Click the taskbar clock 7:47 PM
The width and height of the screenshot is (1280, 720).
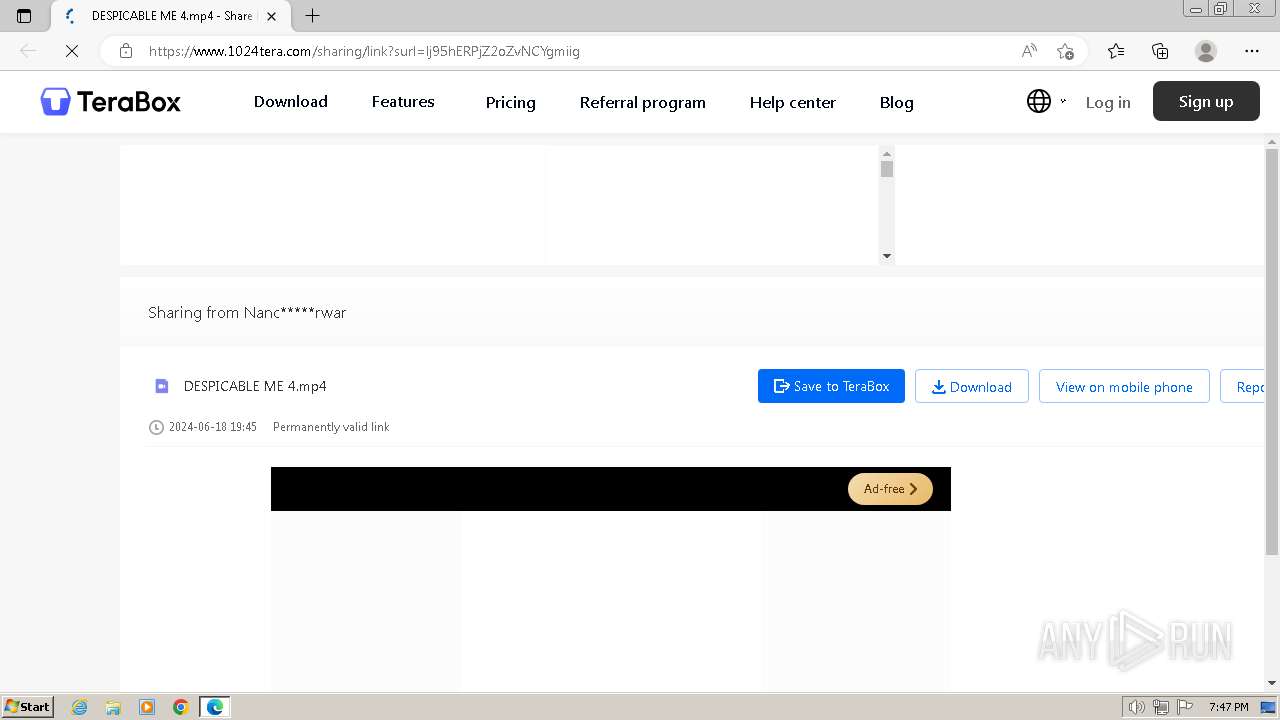[x=1228, y=707]
